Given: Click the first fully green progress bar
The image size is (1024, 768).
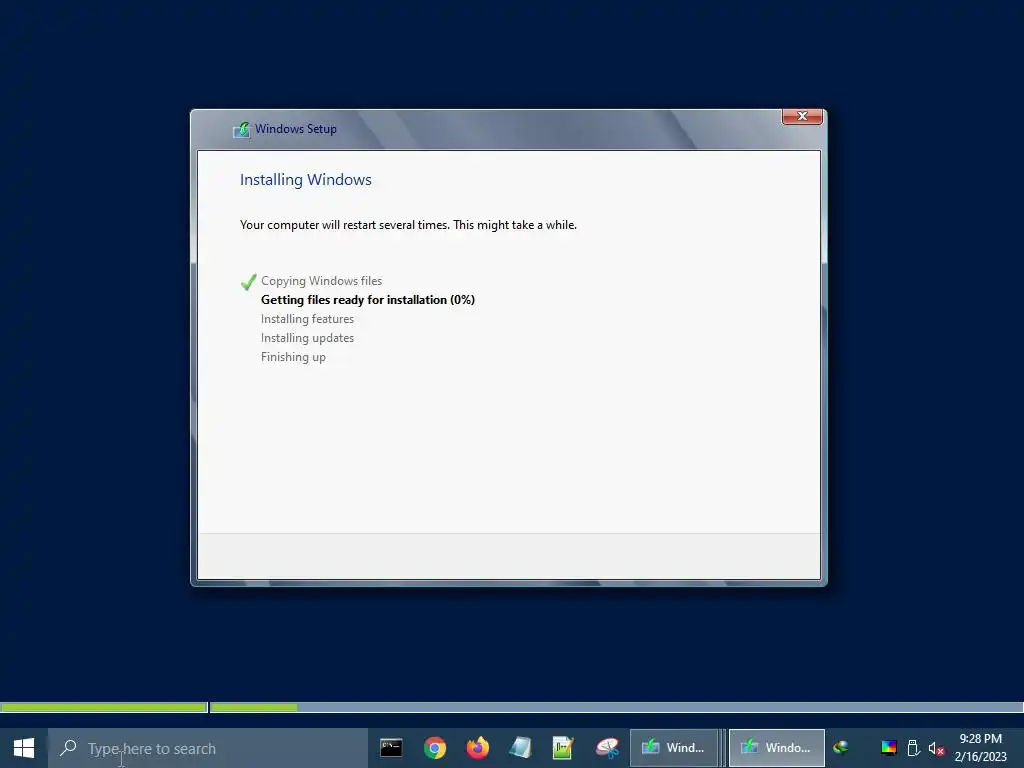Looking at the screenshot, I should click(x=104, y=707).
